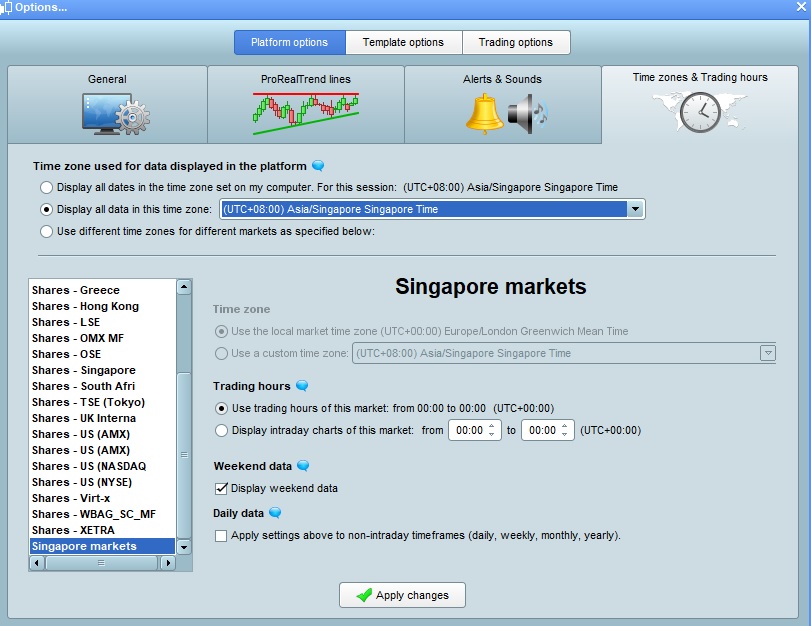Close the Options window
Viewport: 811px width, 626px height.
(801, 7)
